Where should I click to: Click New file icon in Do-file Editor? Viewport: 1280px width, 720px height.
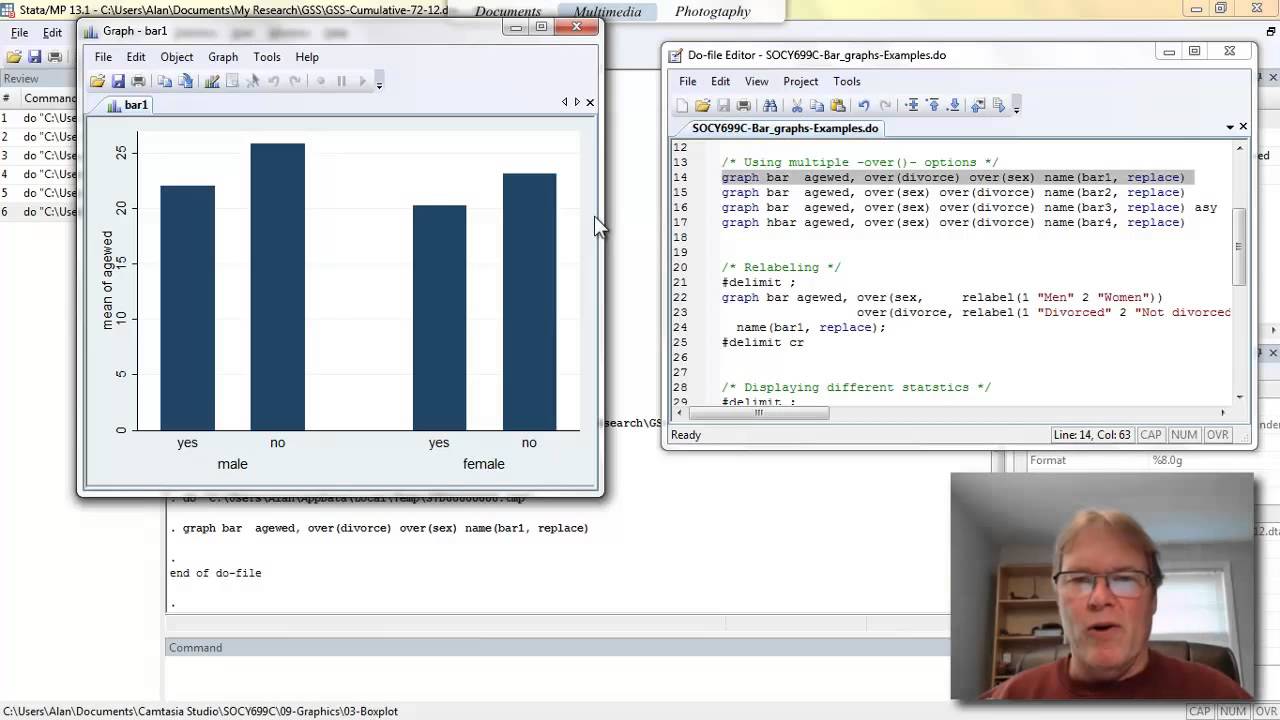tap(682, 105)
